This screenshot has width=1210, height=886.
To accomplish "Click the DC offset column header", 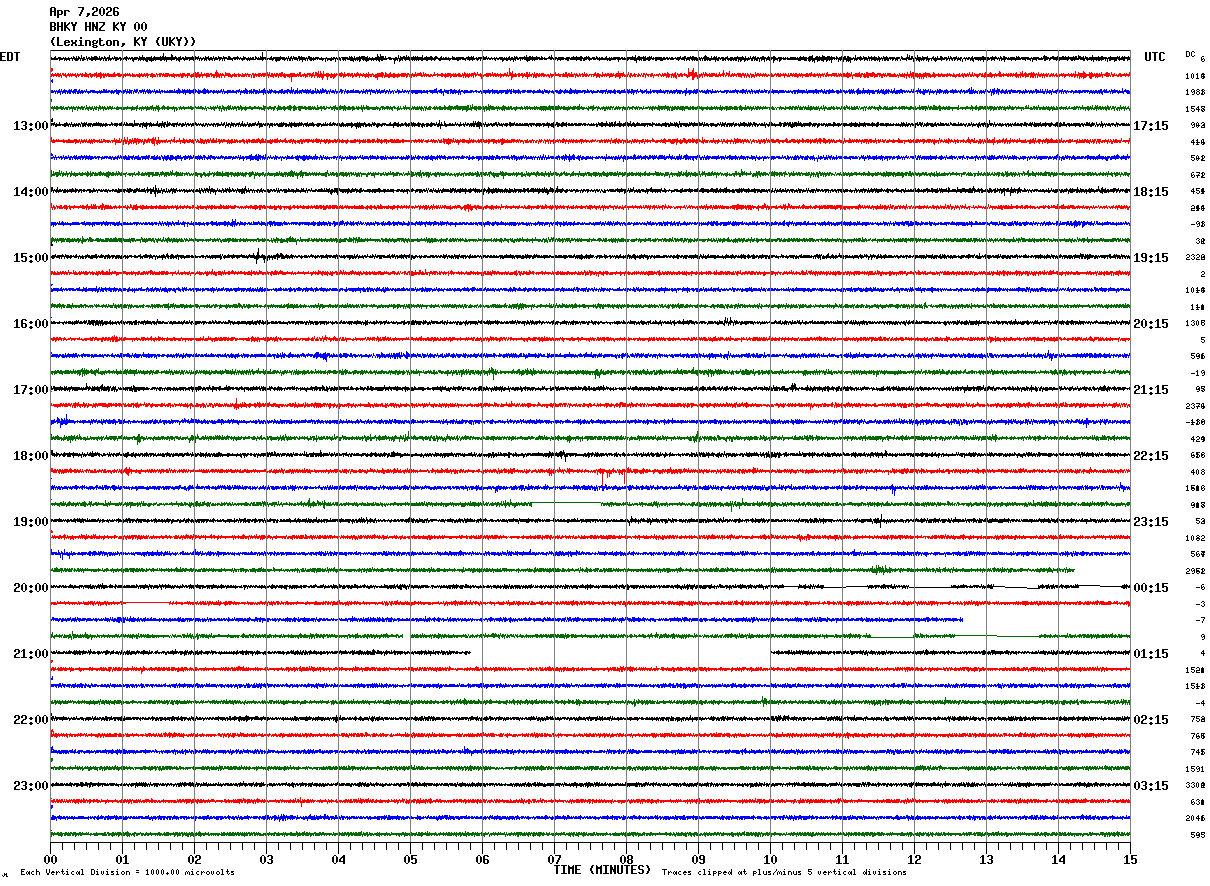I will click(x=1190, y=54).
